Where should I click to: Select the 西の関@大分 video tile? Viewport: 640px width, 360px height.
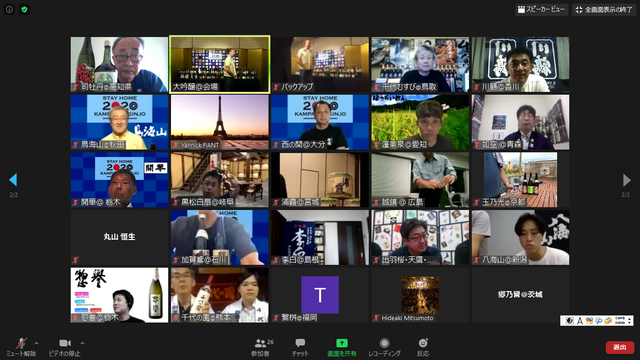coord(320,122)
